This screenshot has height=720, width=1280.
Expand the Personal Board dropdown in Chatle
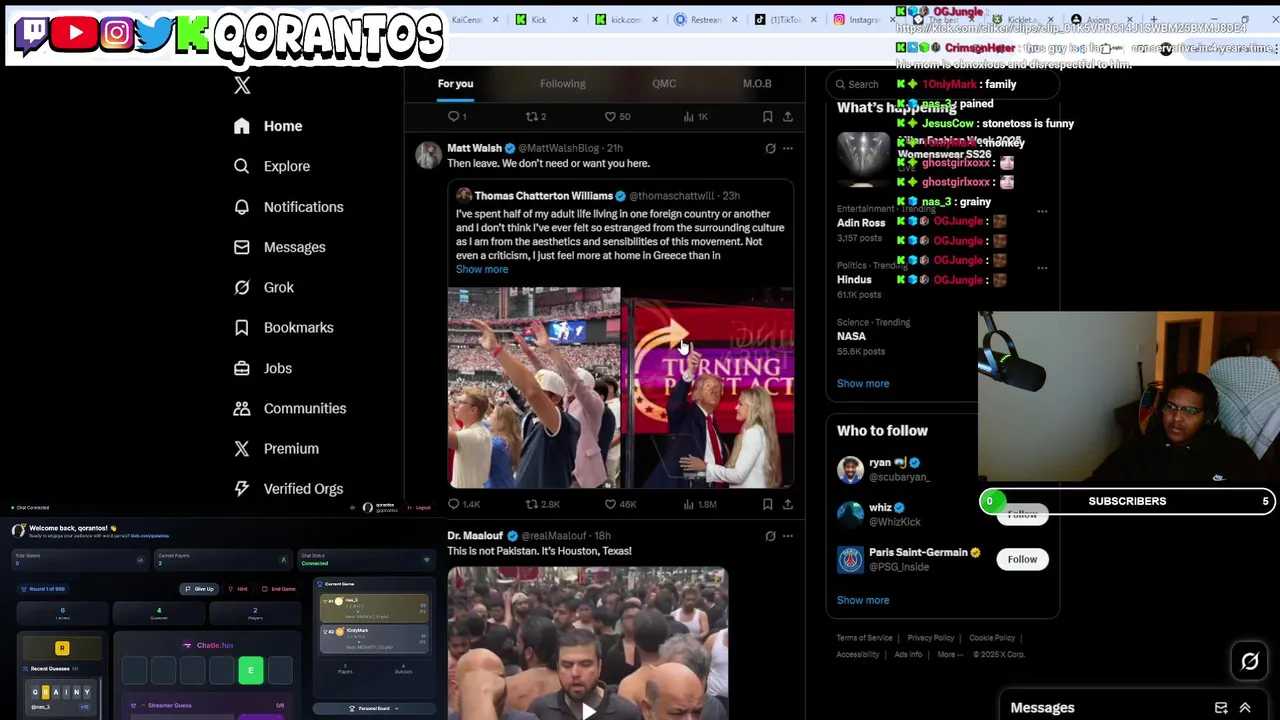[x=374, y=709]
